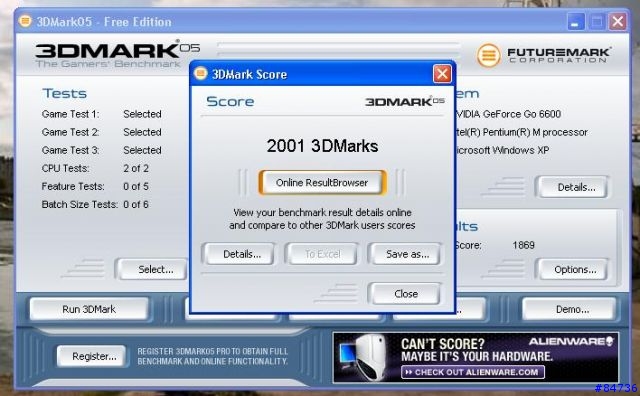Click 'Game Test 3:' label
Image resolution: width=640 pixels, height=396 pixels.
tap(70, 150)
